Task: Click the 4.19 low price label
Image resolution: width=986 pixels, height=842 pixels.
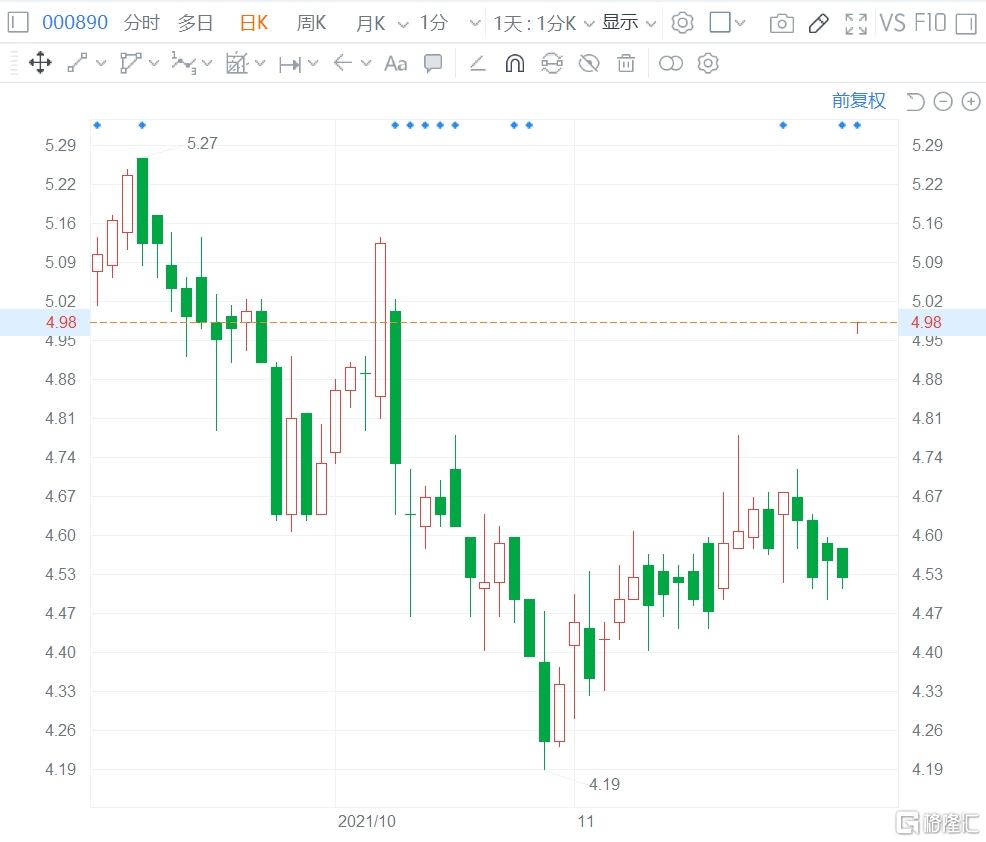Action: click(604, 784)
